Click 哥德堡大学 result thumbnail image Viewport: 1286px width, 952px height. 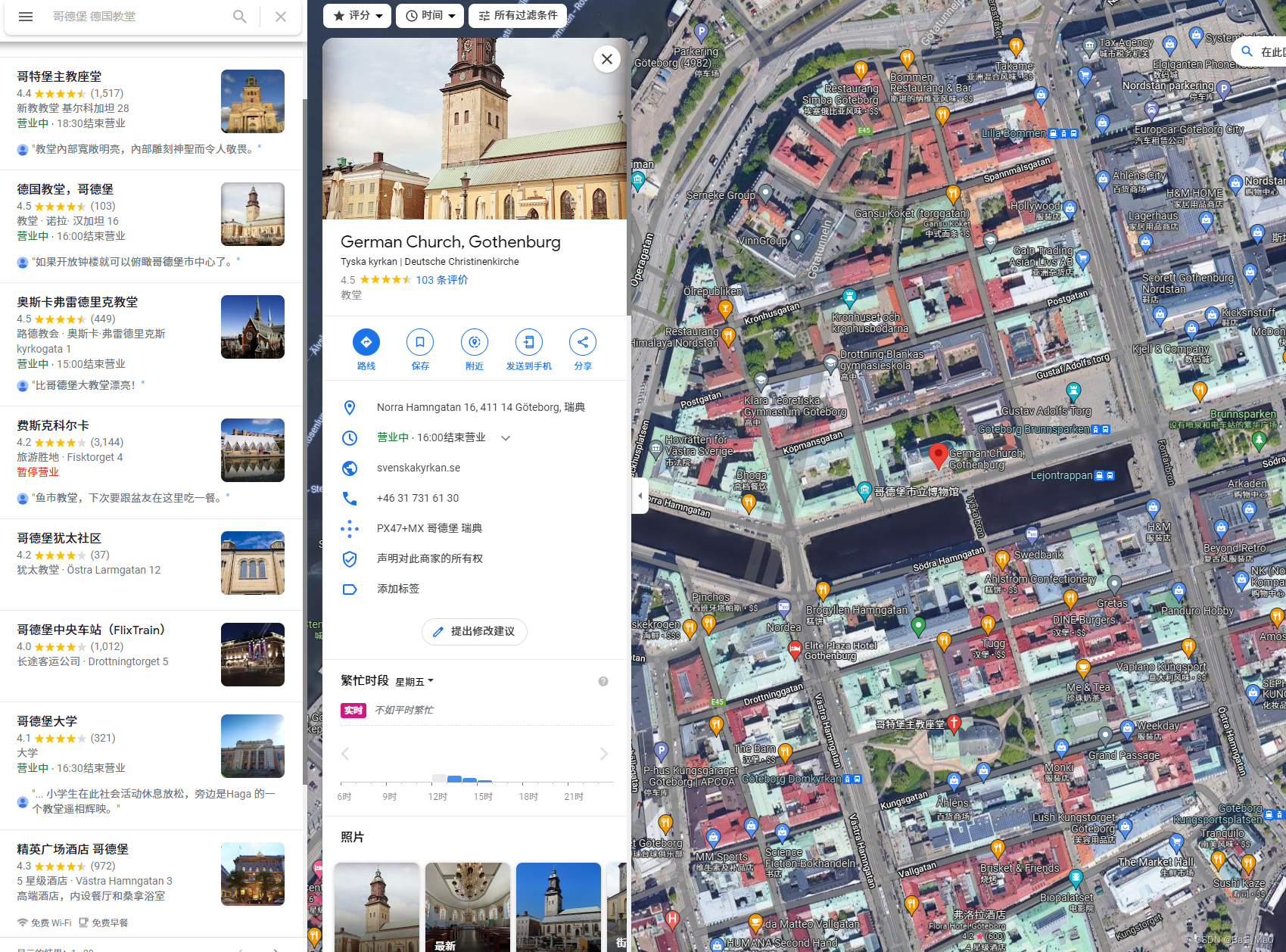point(253,746)
